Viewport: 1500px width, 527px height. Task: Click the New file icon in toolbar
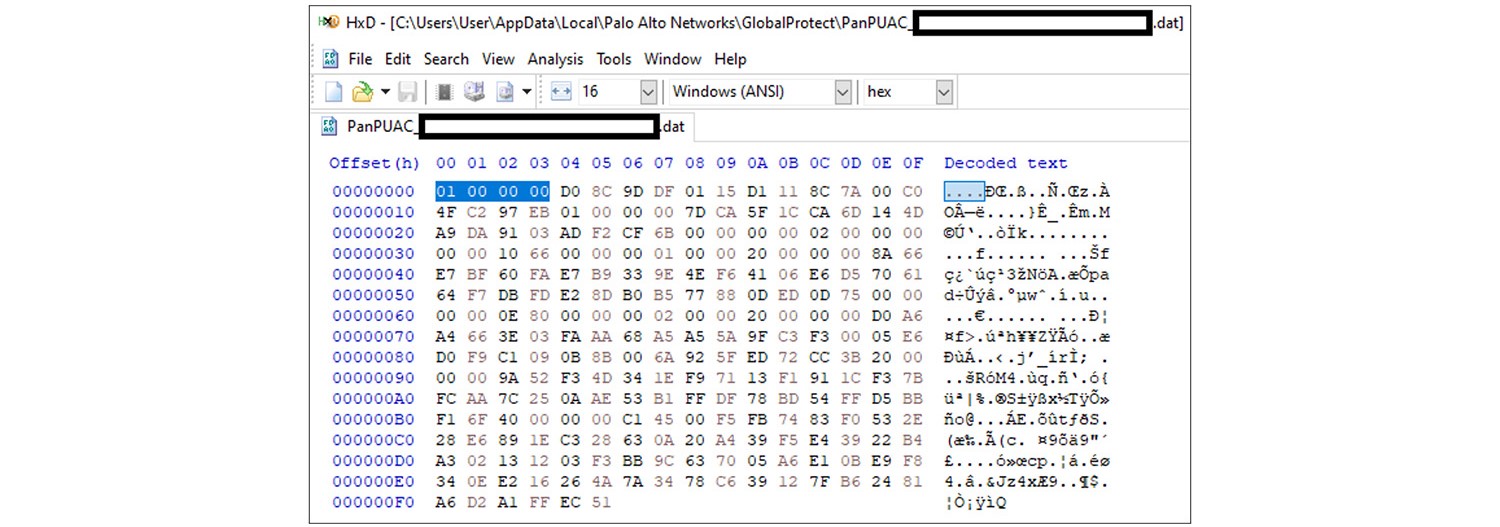[x=333, y=92]
